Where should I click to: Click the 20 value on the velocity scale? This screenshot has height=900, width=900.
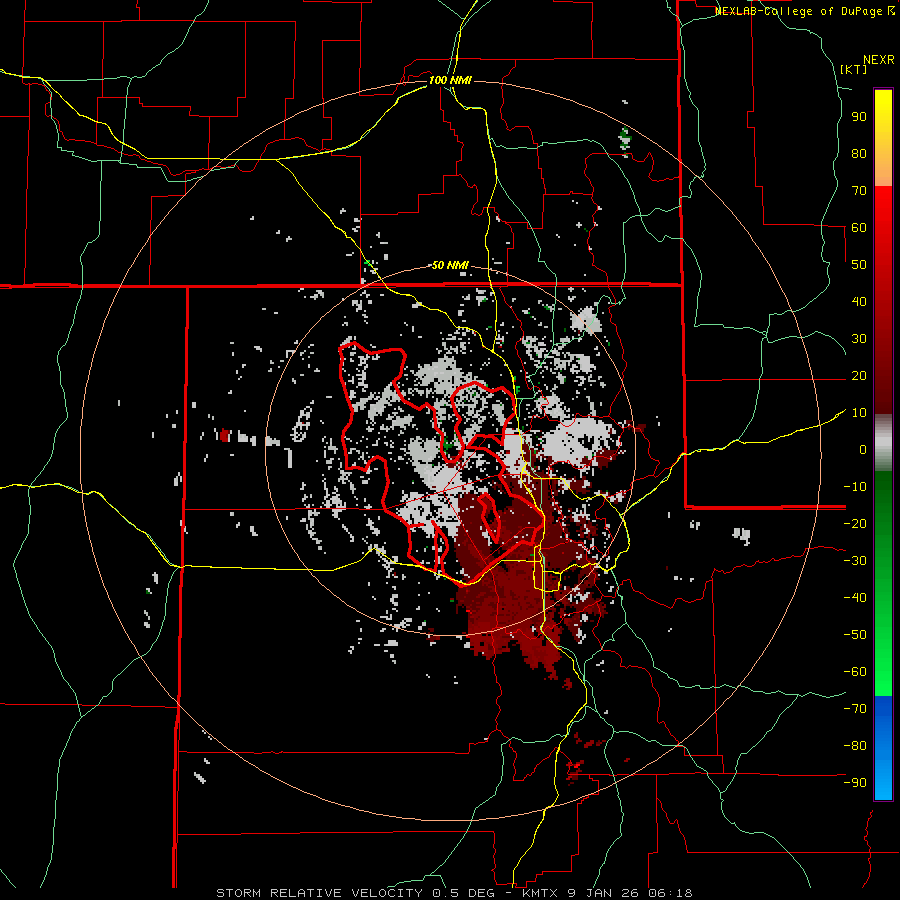[859, 376]
